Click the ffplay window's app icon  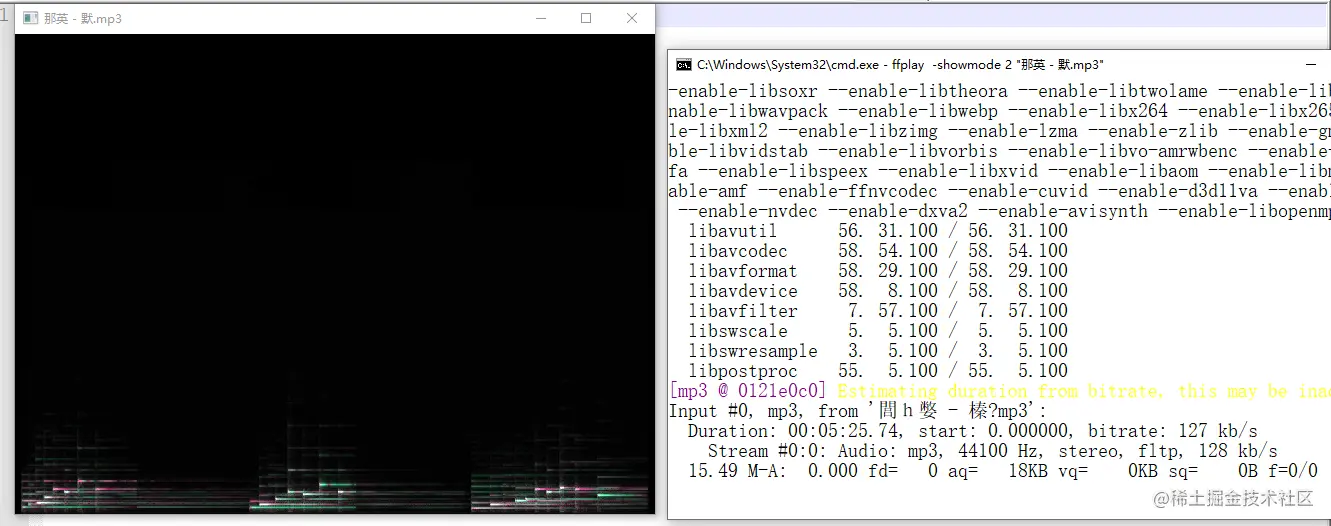click(30, 18)
